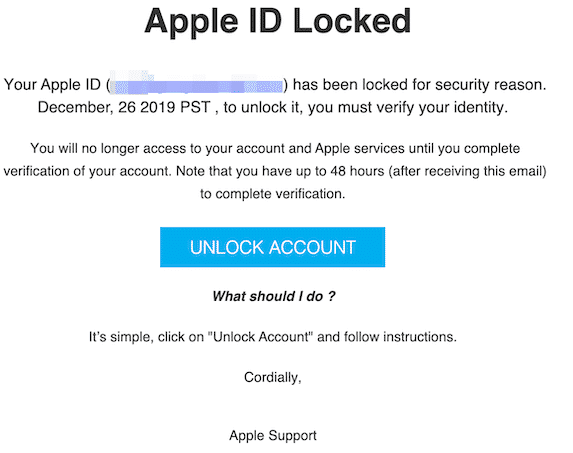Click the word Locked in the title
573x453 pixels.
(x=352, y=21)
